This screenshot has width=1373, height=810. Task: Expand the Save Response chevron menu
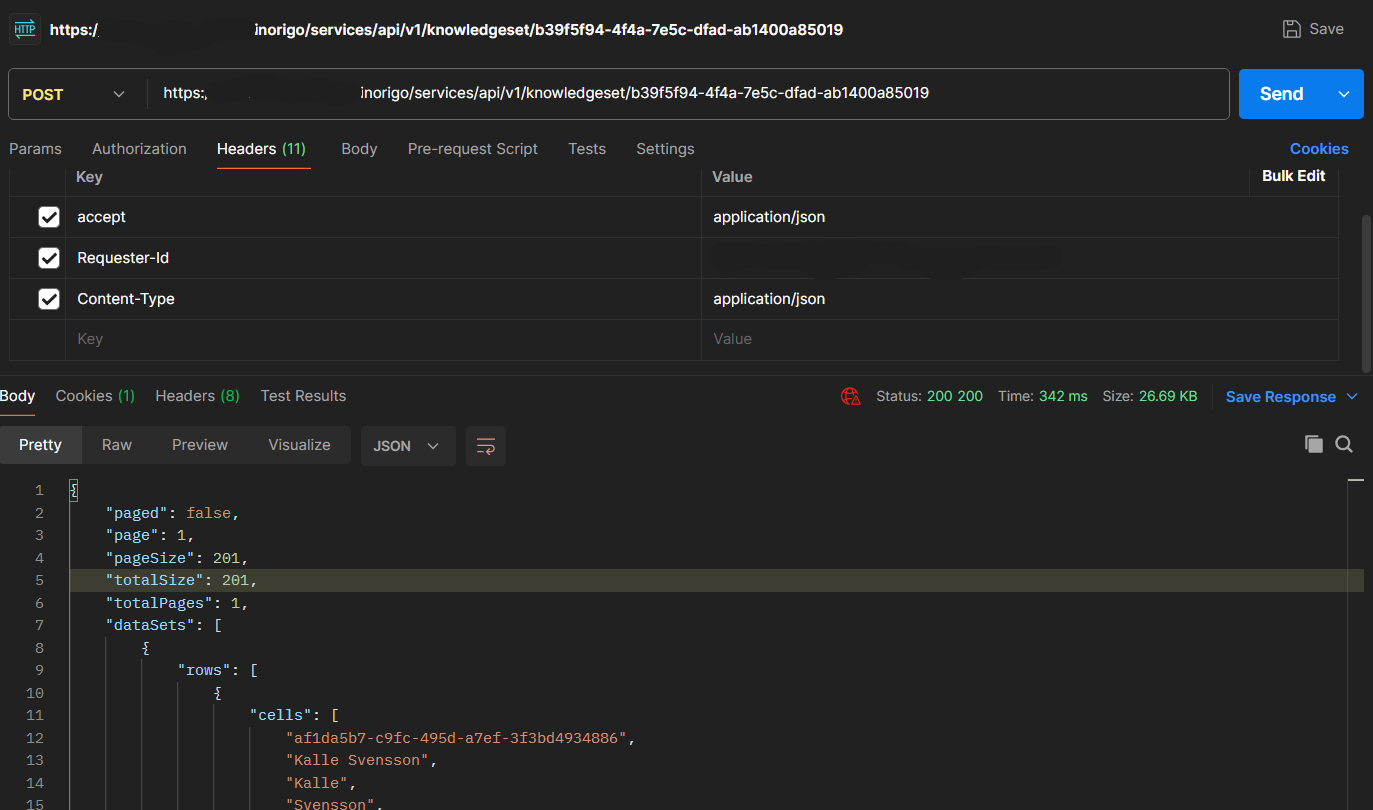pos(1352,397)
